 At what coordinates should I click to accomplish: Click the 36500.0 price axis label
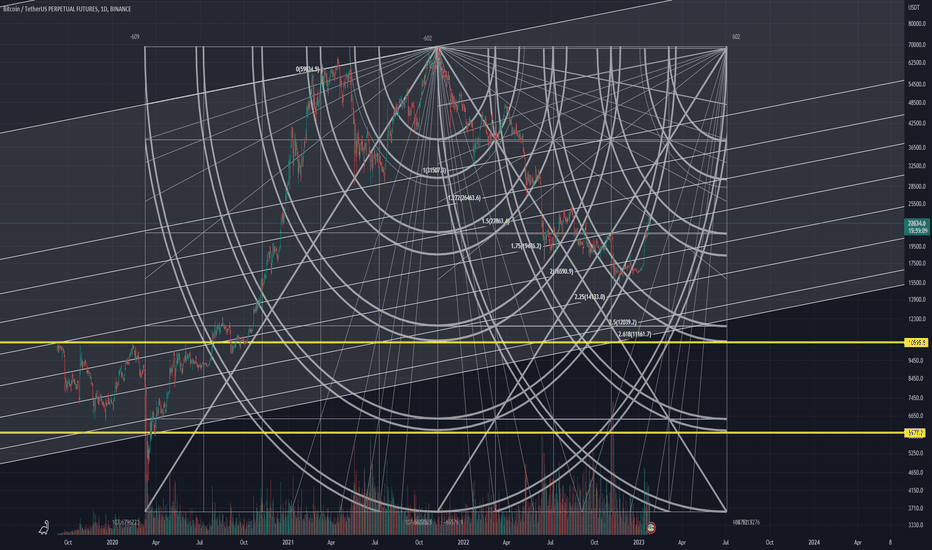pyautogui.click(x=917, y=147)
